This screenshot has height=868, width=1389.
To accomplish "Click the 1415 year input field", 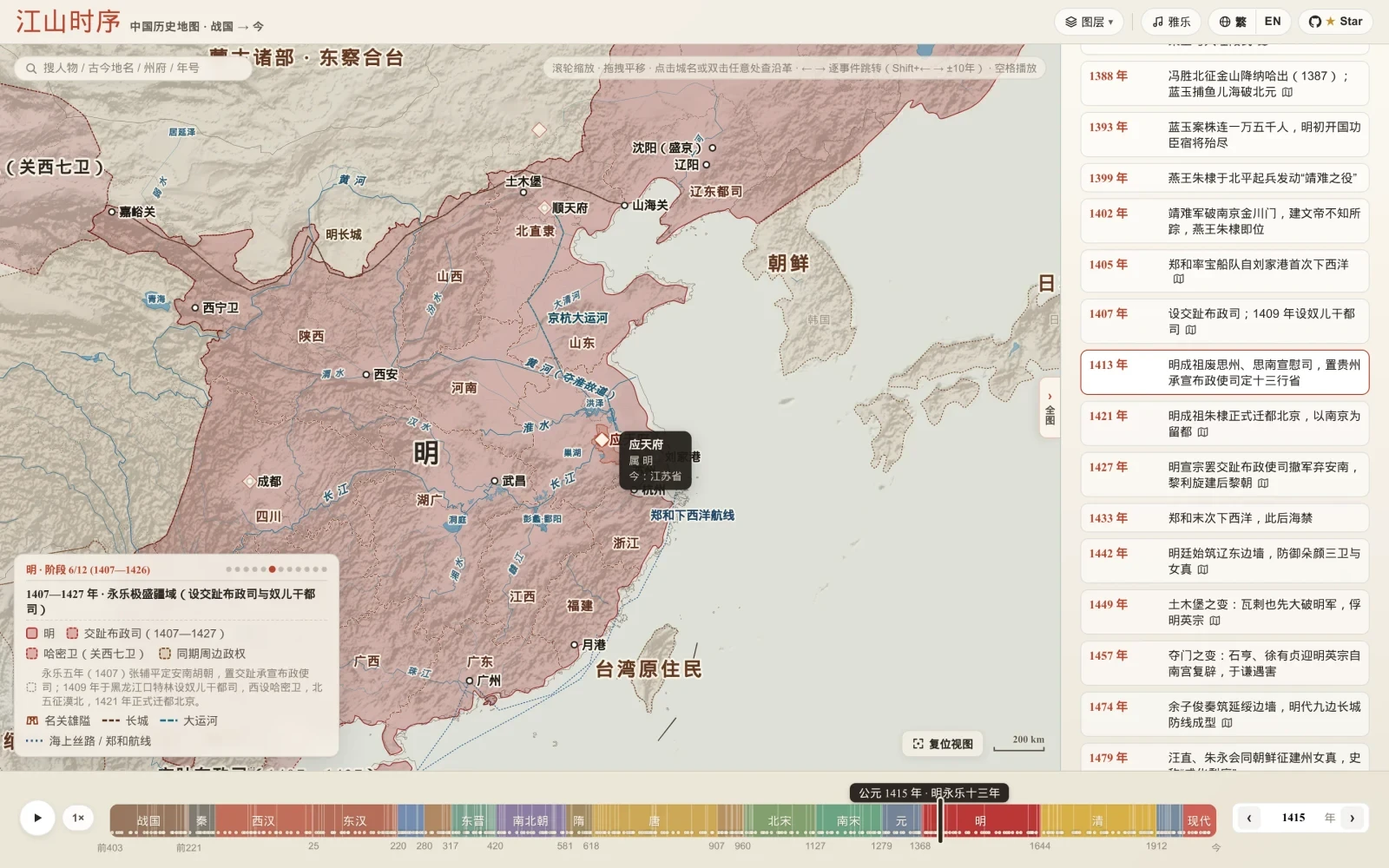I will (x=1294, y=818).
